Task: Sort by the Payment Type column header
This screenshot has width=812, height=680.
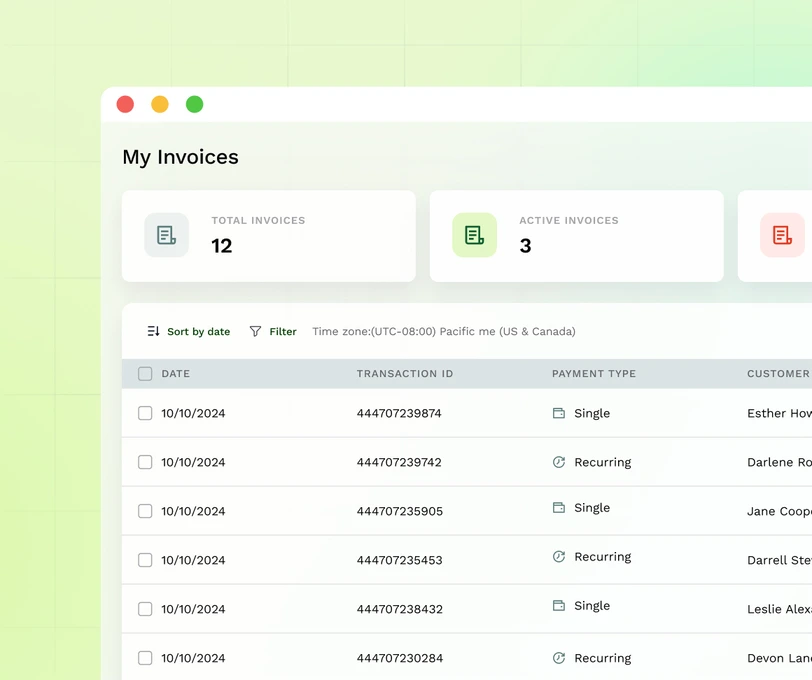Action: [593, 374]
